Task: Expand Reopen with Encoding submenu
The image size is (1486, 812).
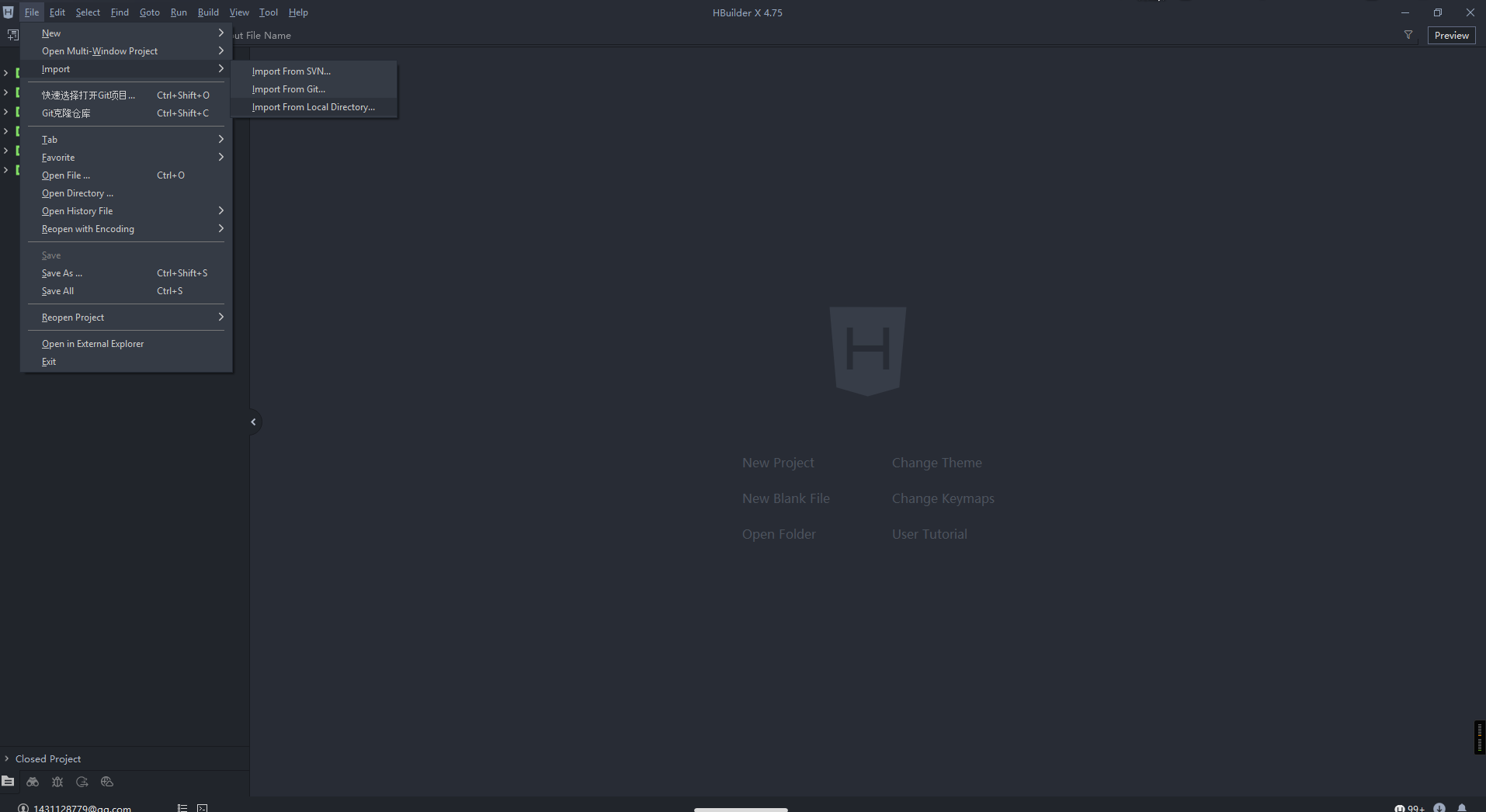Action: pyautogui.click(x=126, y=228)
